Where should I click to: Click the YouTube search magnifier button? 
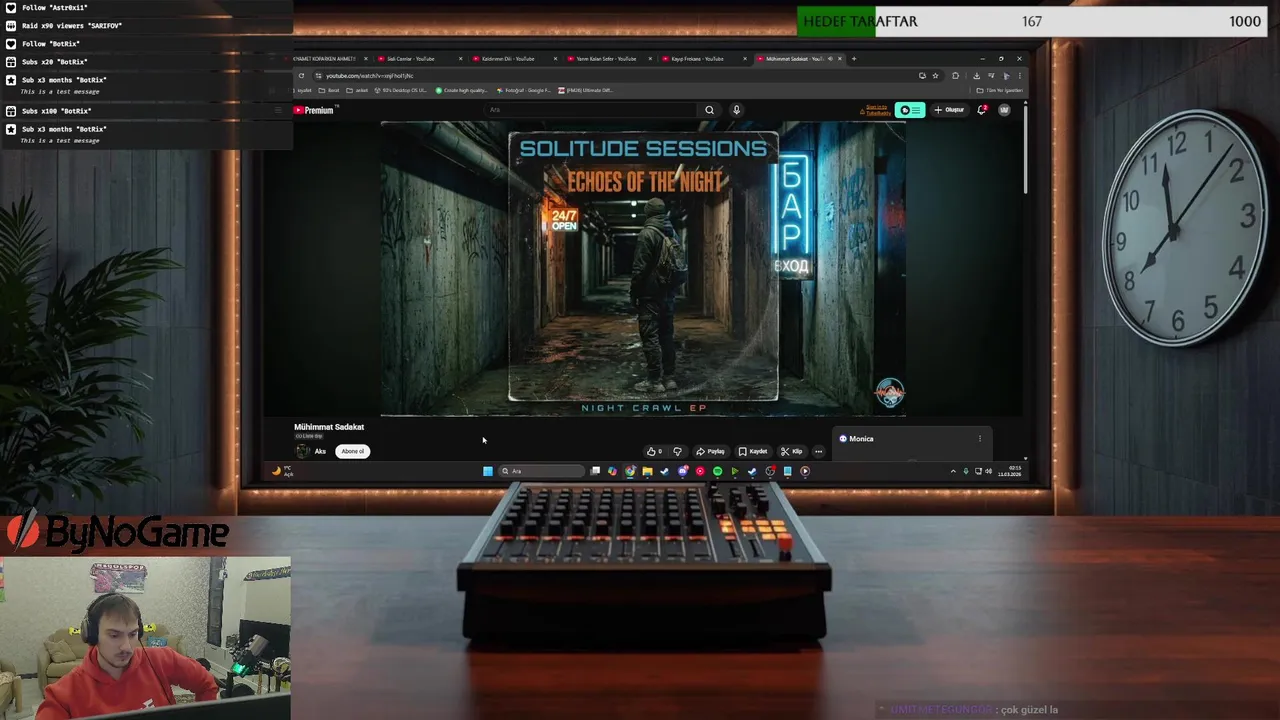point(709,110)
